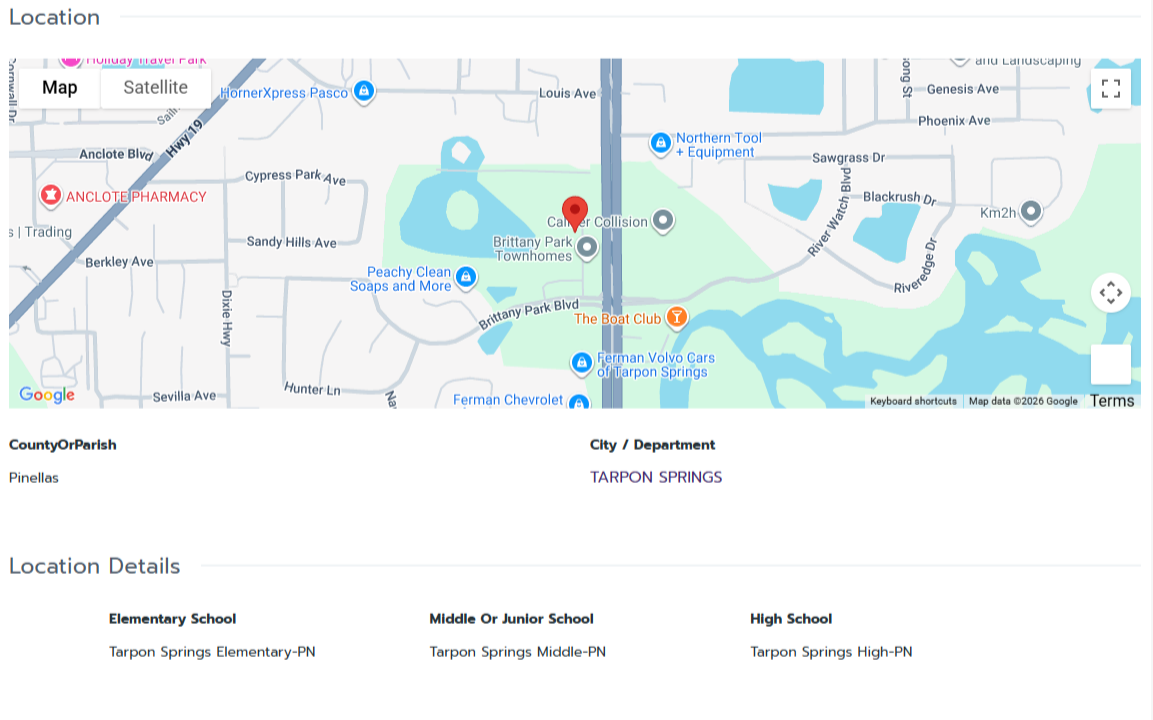The image size is (1153, 720).
Task: Click the Ferman Chevrolet map icon
Action: pos(578,404)
